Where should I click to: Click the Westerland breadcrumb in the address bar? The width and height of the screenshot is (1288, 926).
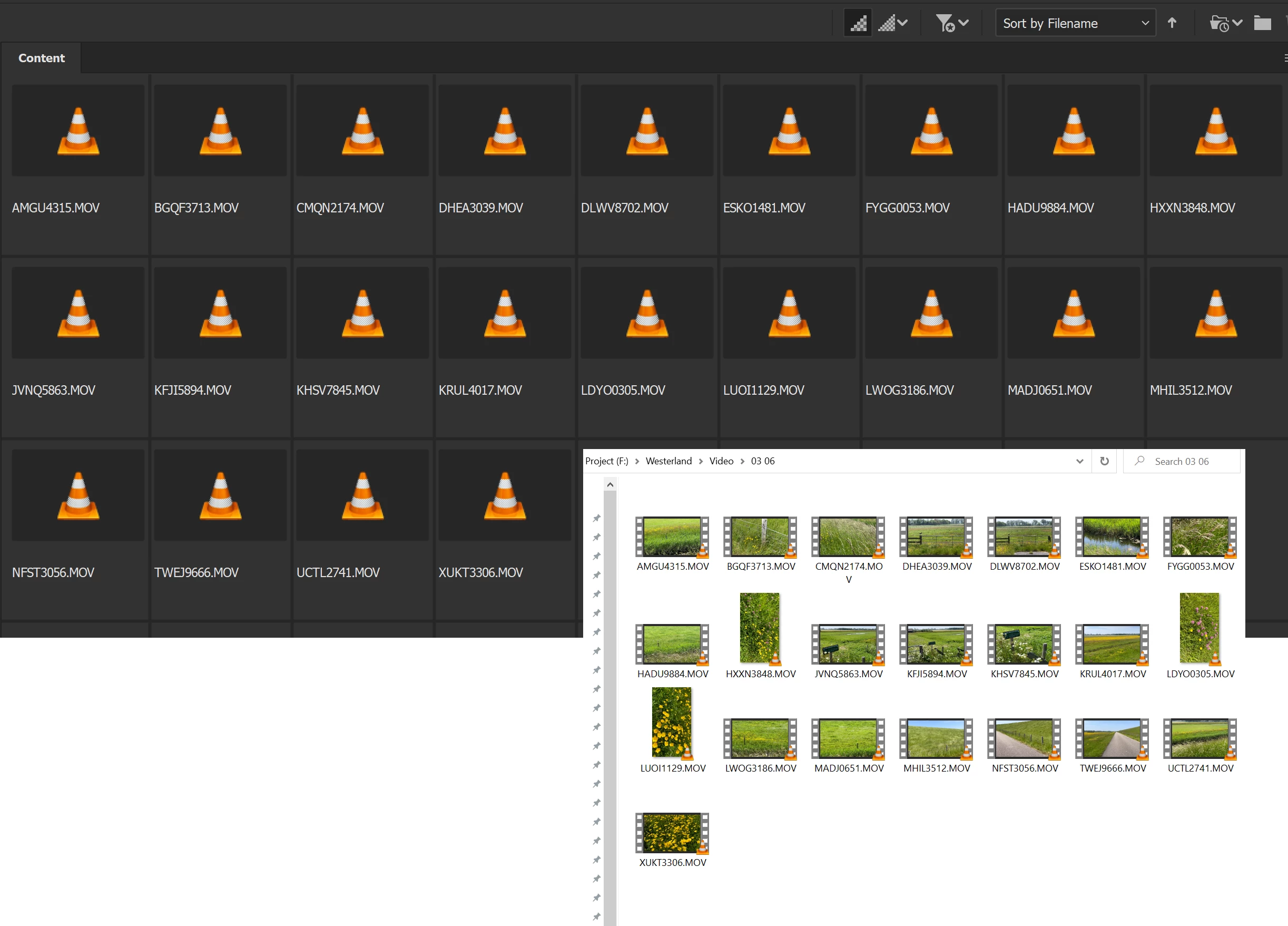coord(668,461)
